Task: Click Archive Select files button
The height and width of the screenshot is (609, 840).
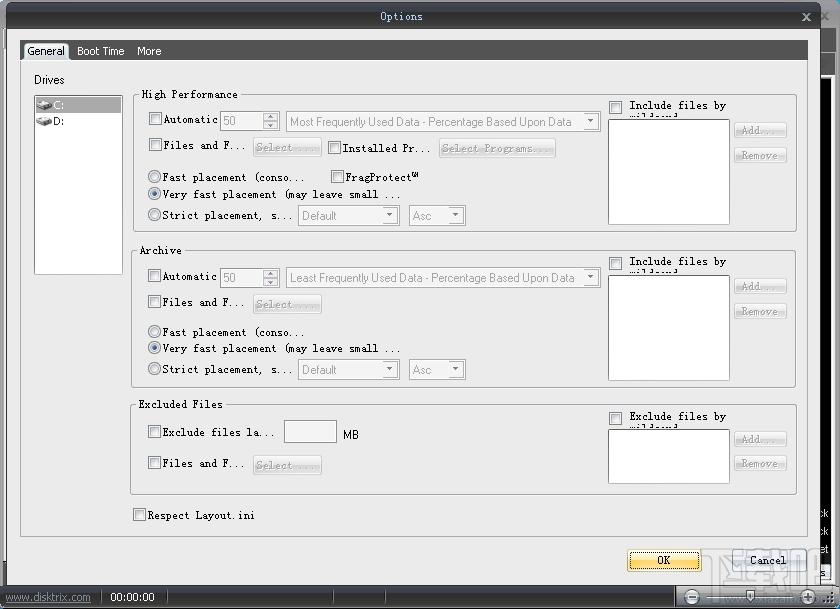Action: click(287, 304)
